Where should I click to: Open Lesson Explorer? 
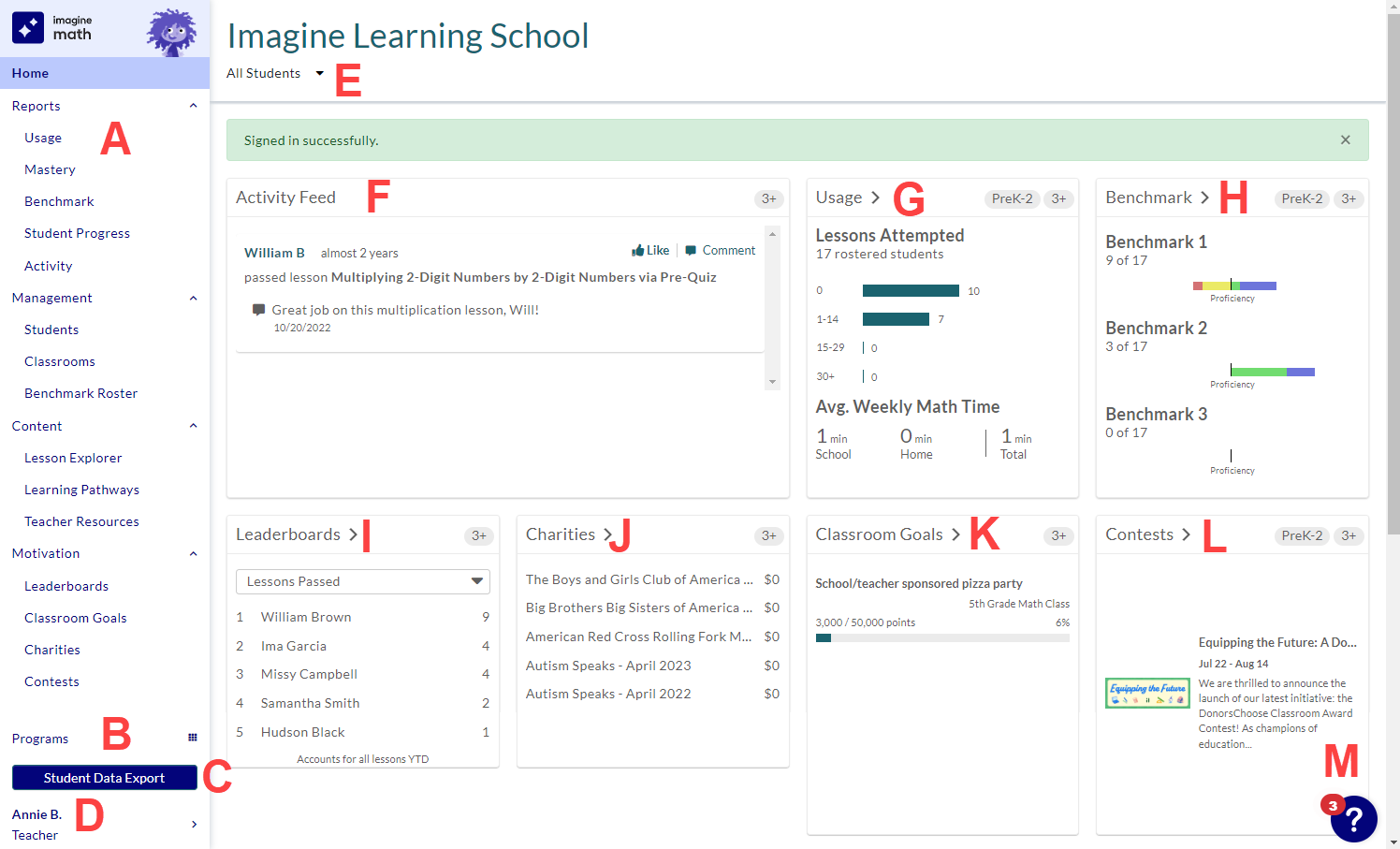tap(73, 458)
